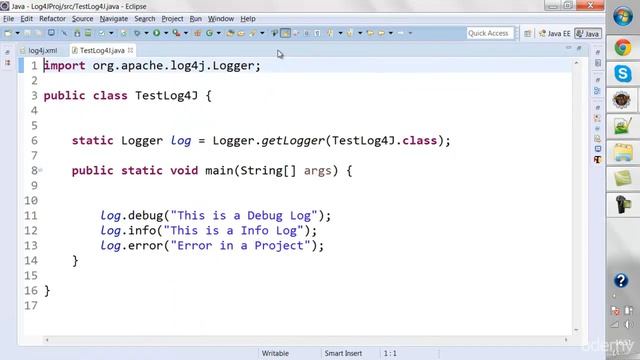
Task: Click the 1 : 1 cursor position entry
Action: (390, 353)
